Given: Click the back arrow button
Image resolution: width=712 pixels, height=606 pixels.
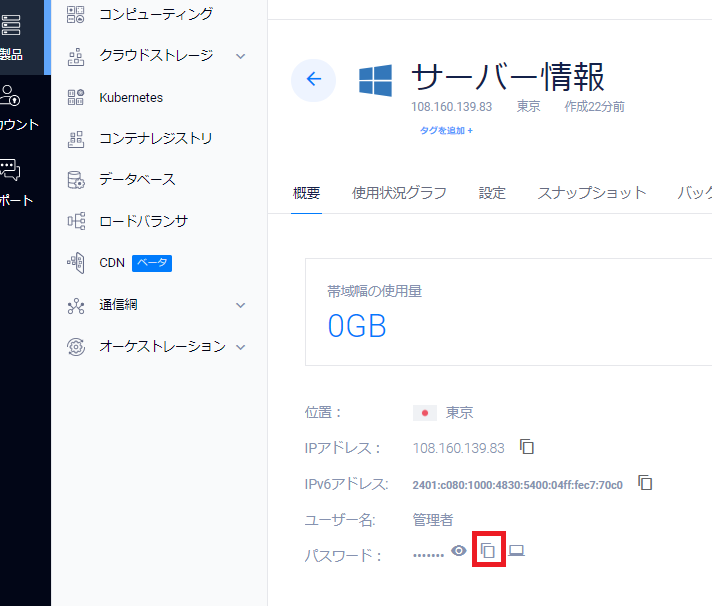Looking at the screenshot, I should (313, 79).
